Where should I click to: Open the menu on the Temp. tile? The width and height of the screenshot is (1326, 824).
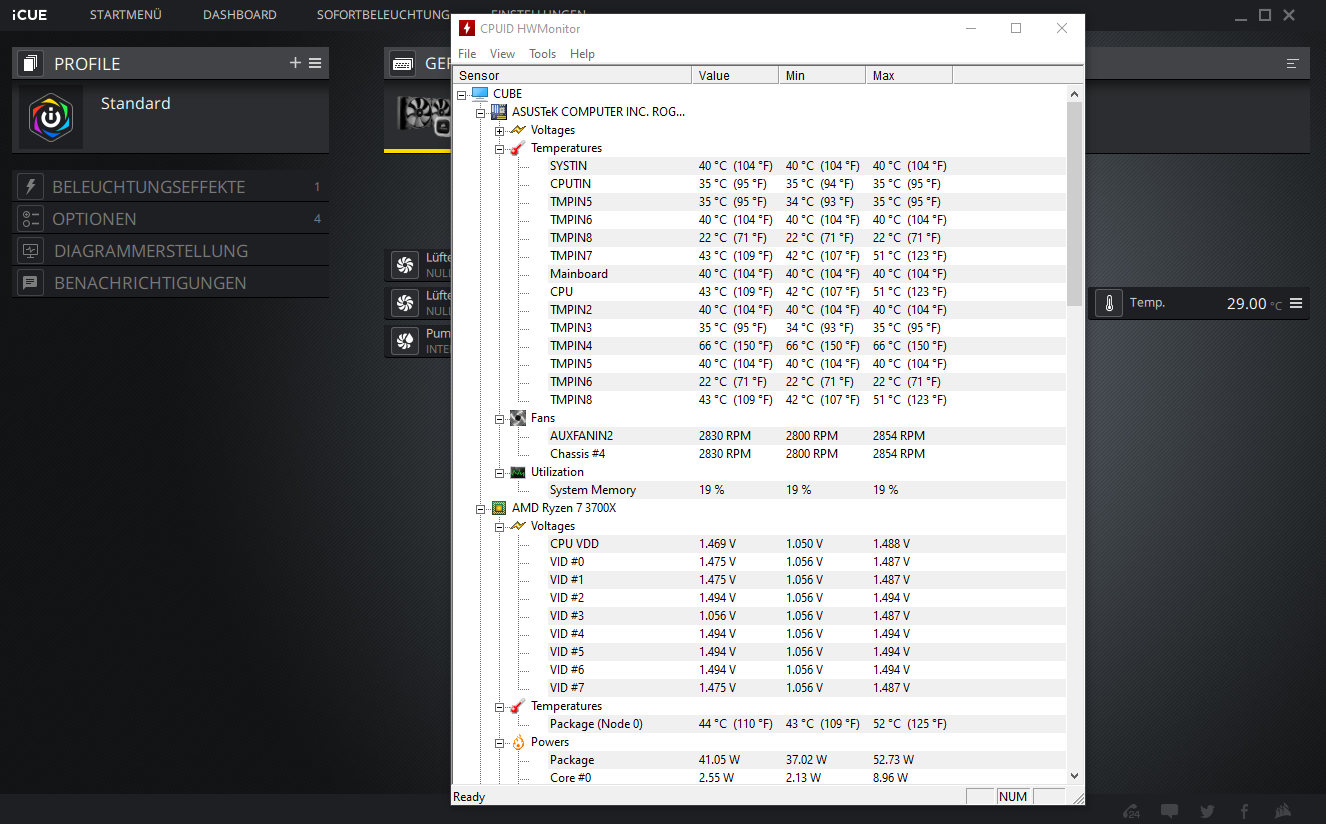pyautogui.click(x=1296, y=303)
